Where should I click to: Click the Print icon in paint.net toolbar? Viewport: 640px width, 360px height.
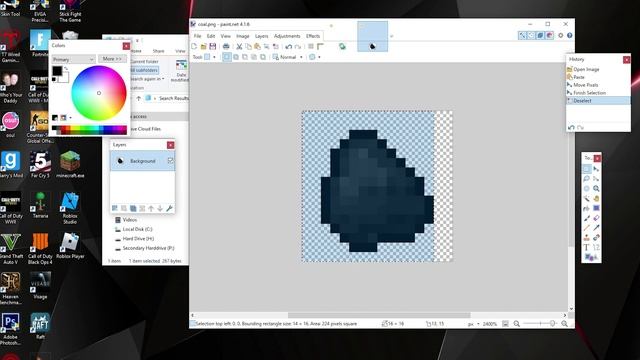point(226,47)
